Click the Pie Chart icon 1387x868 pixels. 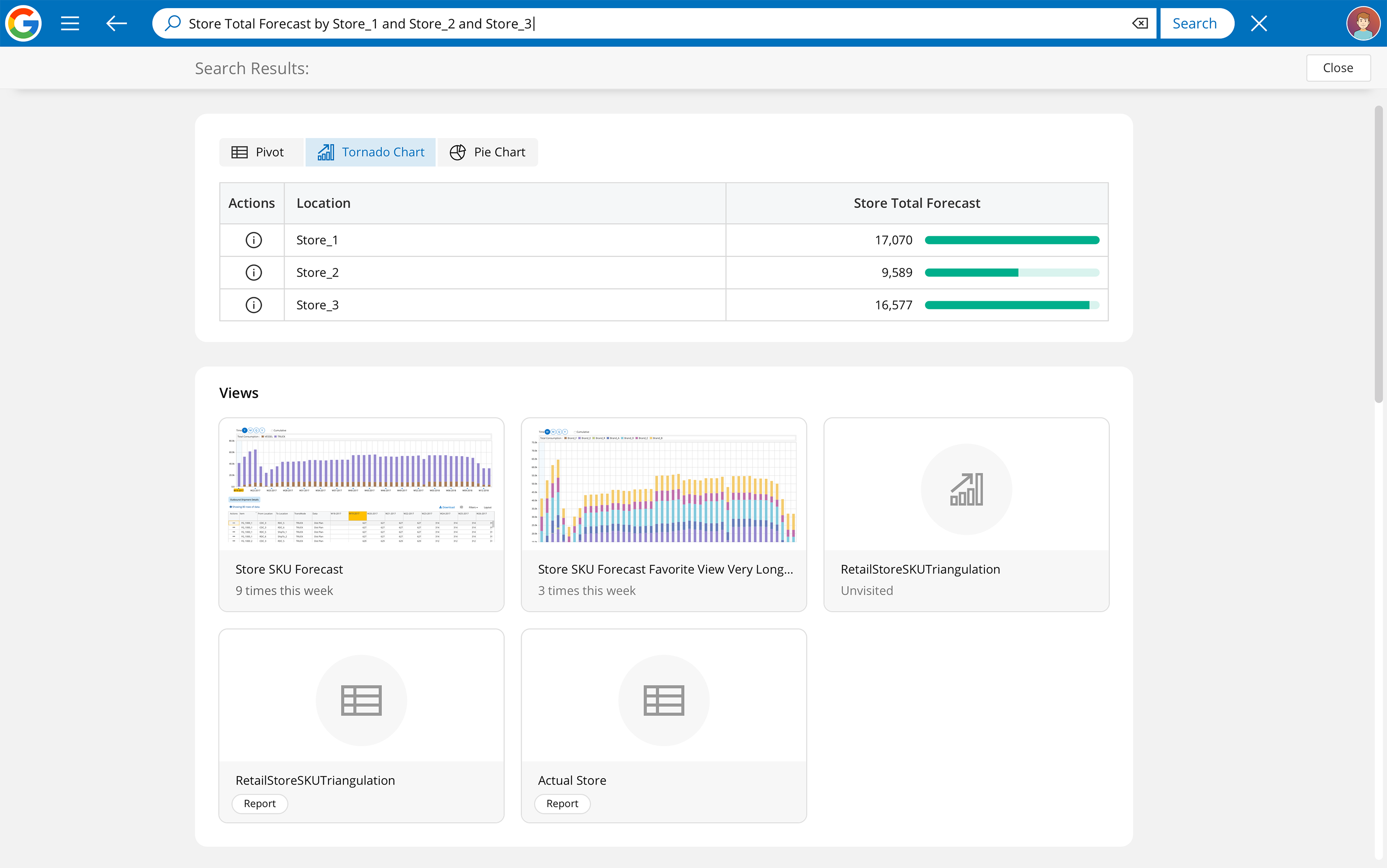(458, 152)
